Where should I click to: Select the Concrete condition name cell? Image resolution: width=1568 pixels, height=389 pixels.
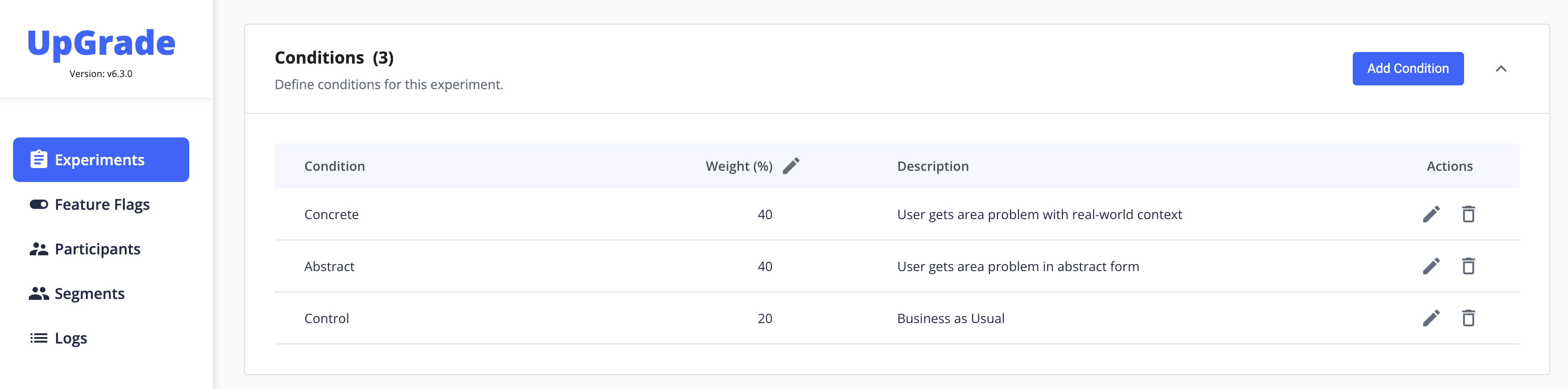pos(331,214)
